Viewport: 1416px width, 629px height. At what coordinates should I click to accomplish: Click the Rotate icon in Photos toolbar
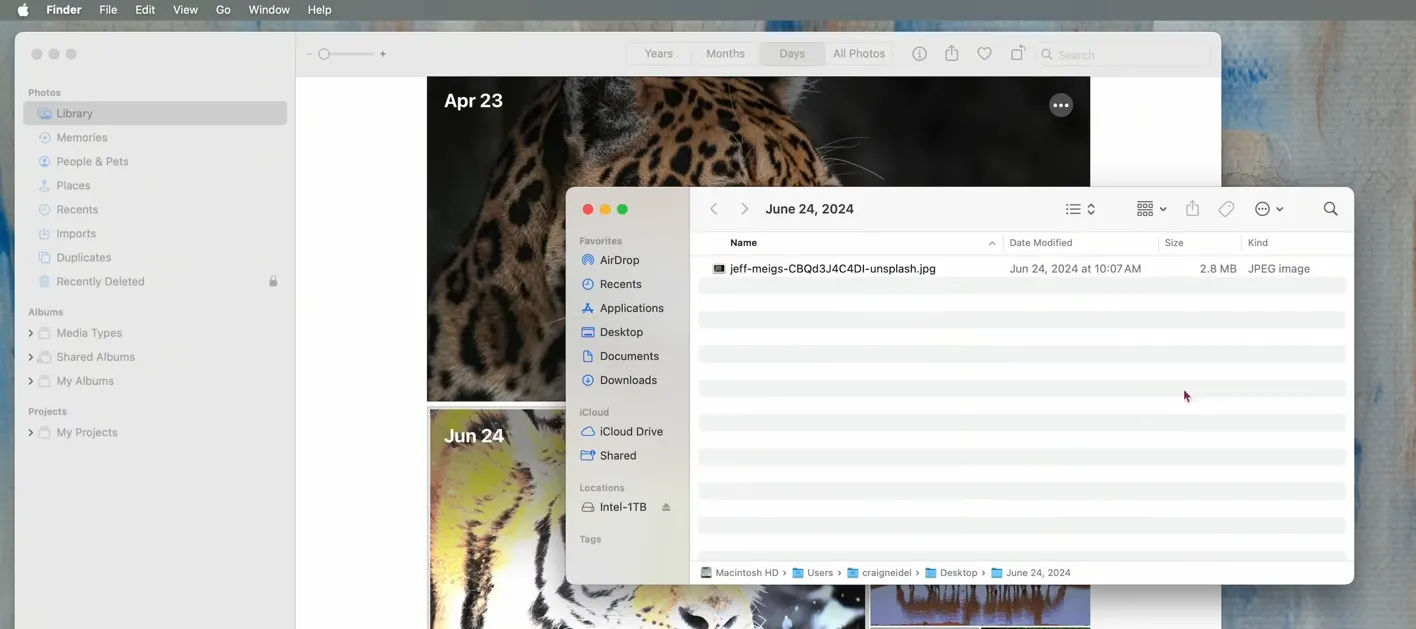[x=1017, y=54]
